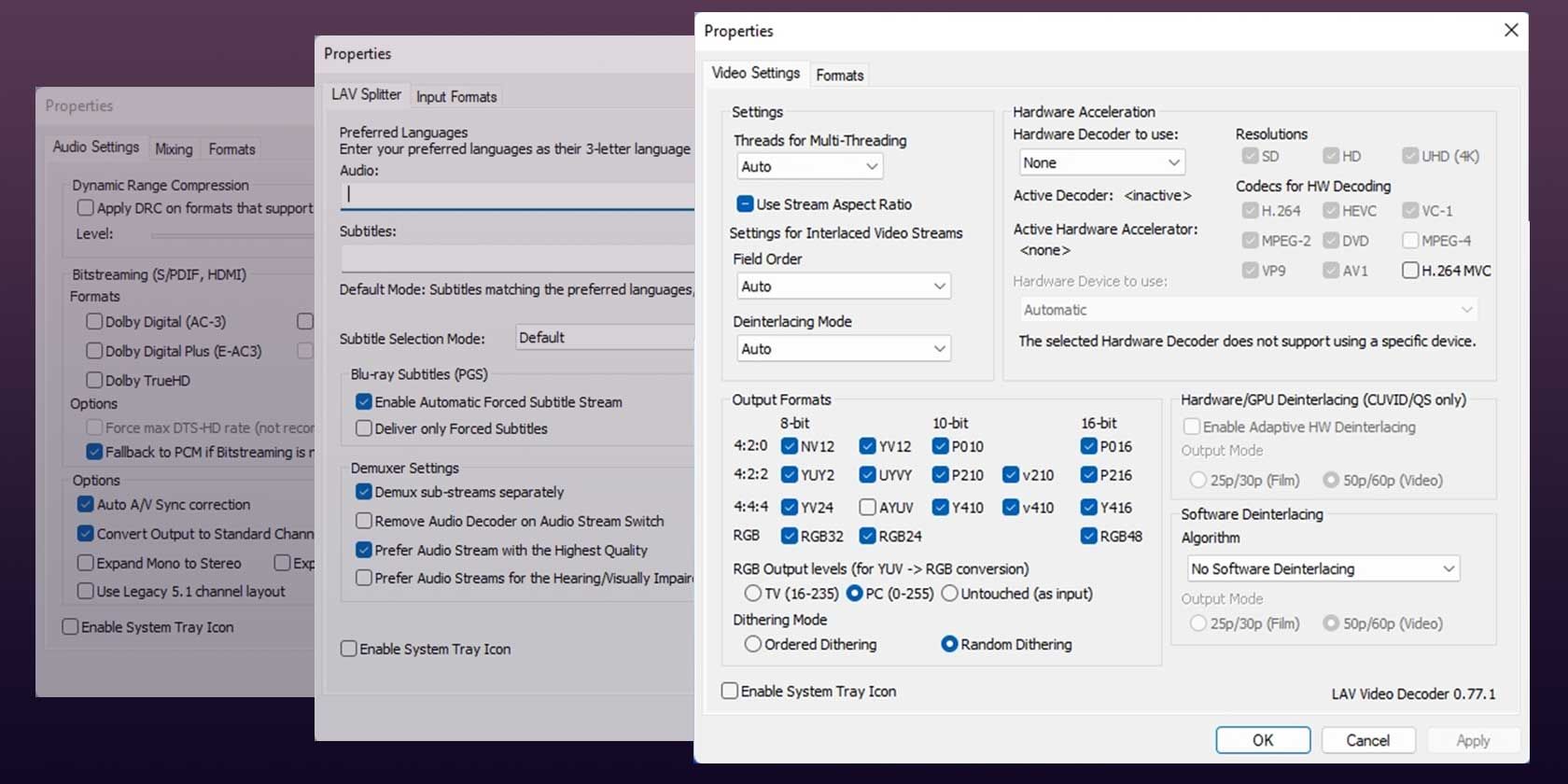Enable System Tray Icon in video decoder

point(731,691)
